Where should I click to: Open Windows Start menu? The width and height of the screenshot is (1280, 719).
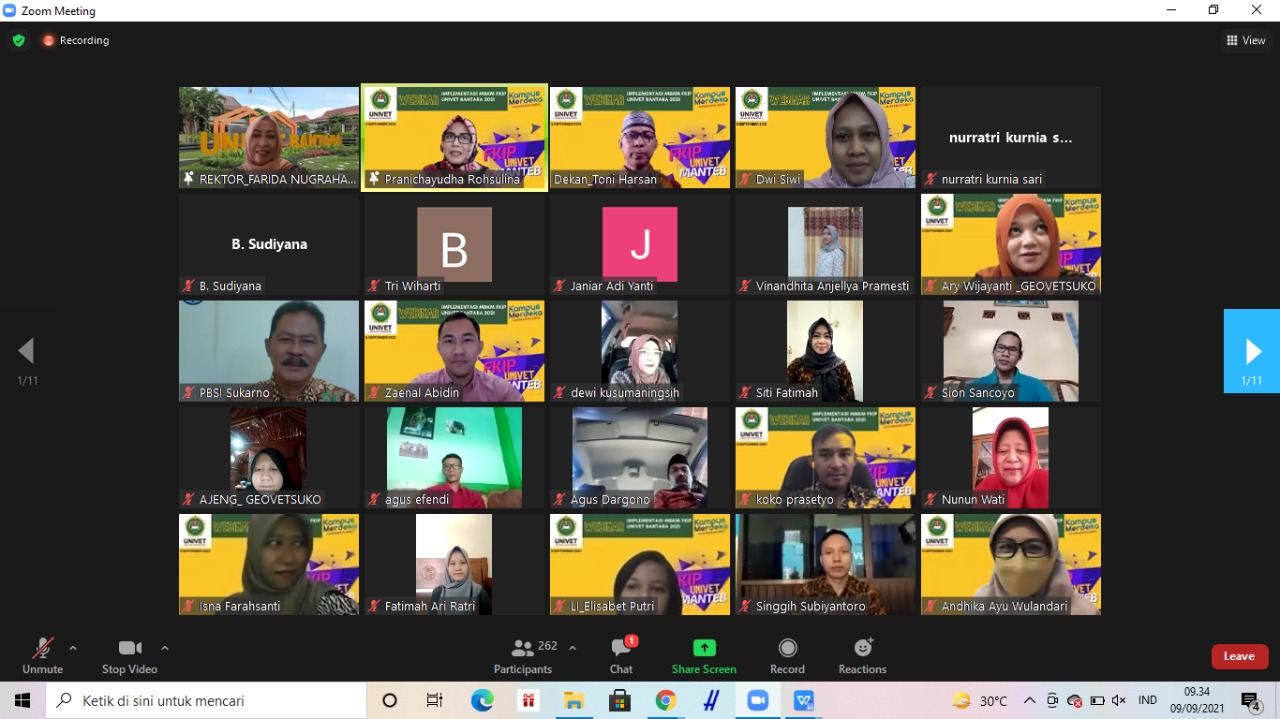coord(21,700)
